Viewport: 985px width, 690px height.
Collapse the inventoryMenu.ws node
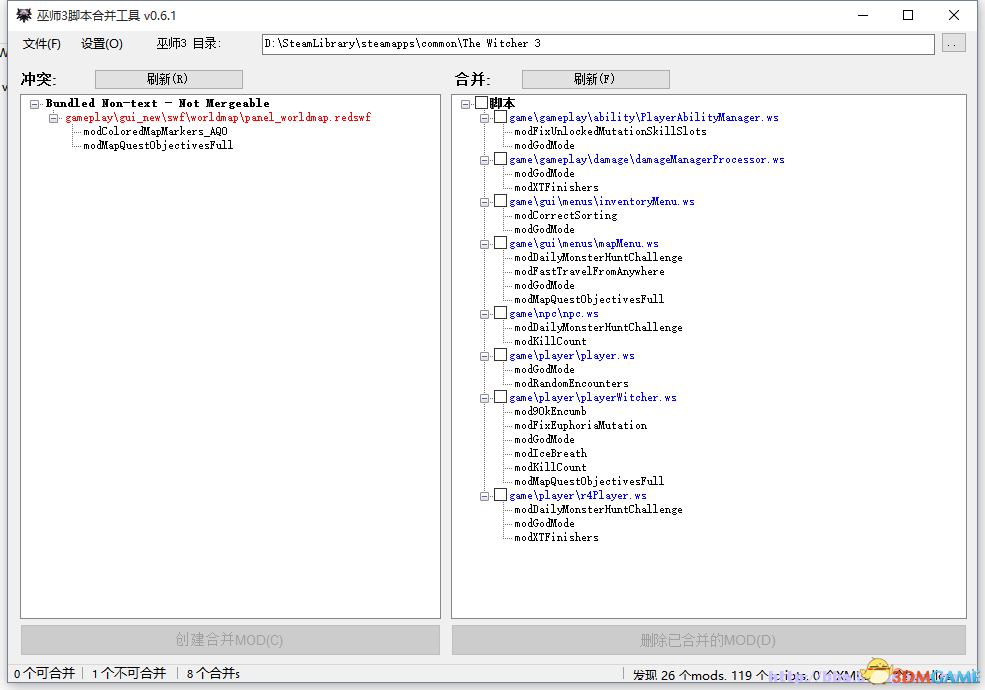(484, 202)
